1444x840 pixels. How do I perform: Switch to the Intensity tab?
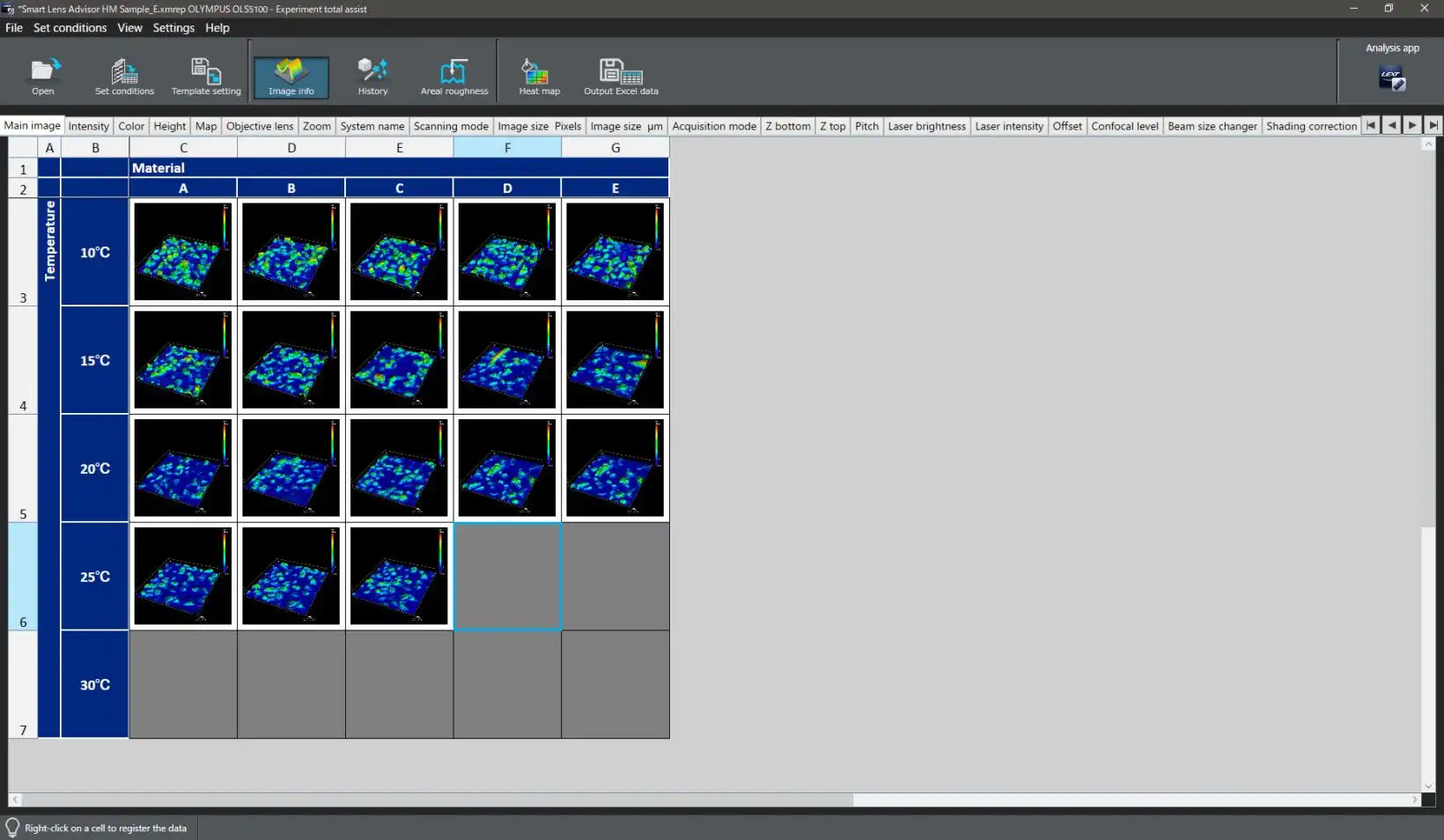(x=89, y=126)
